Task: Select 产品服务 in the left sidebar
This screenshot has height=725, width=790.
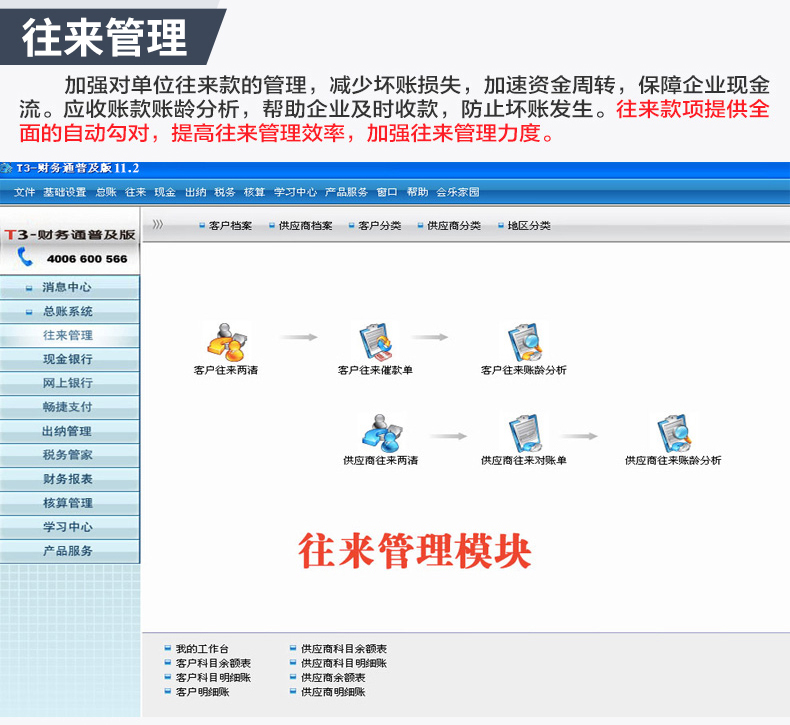Action: pos(70,551)
